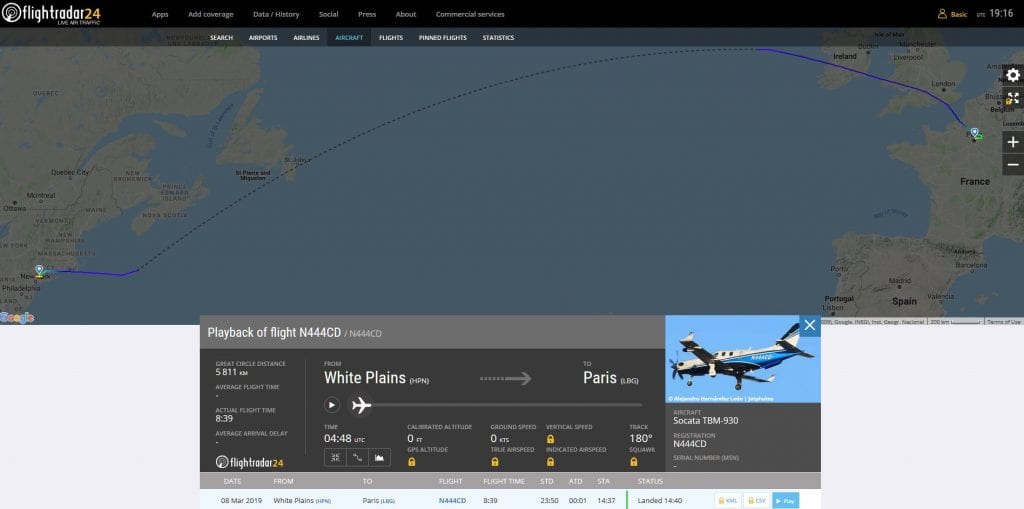The height and width of the screenshot is (509, 1024).
Task: Click the White Plains origin map marker
Action: 39,271
